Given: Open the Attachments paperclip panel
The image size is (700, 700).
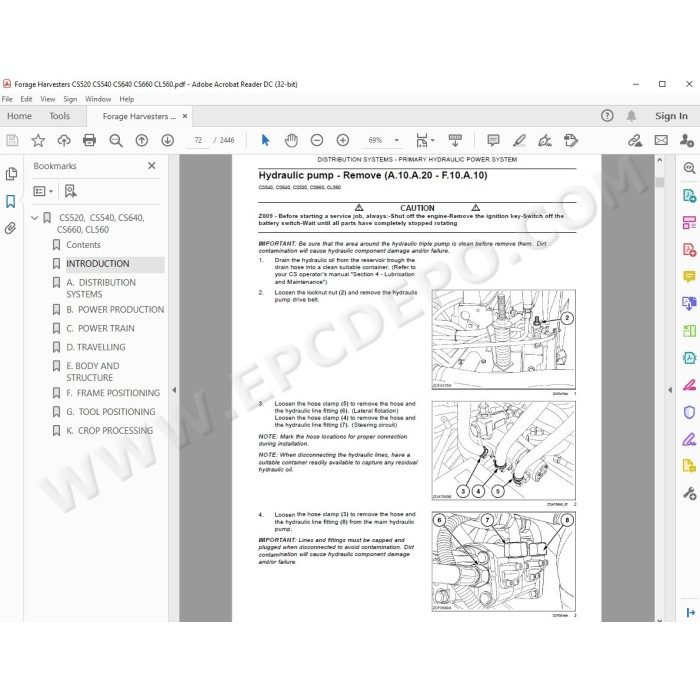Looking at the screenshot, I should pyautogui.click(x=10, y=229).
